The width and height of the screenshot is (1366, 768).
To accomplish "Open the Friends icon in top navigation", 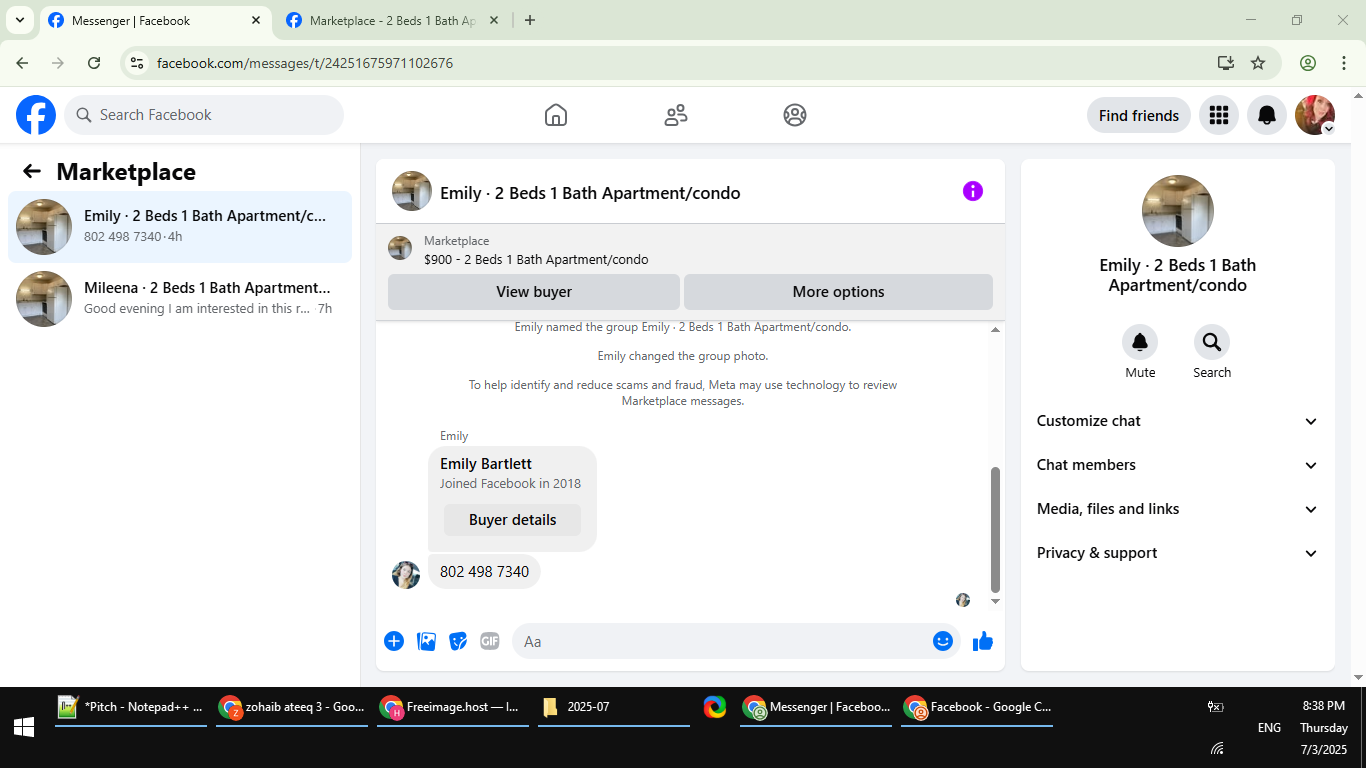I will pos(676,115).
